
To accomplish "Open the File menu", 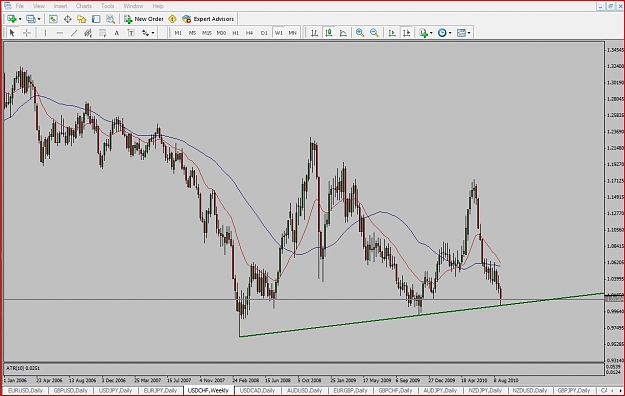I will (20, 6).
